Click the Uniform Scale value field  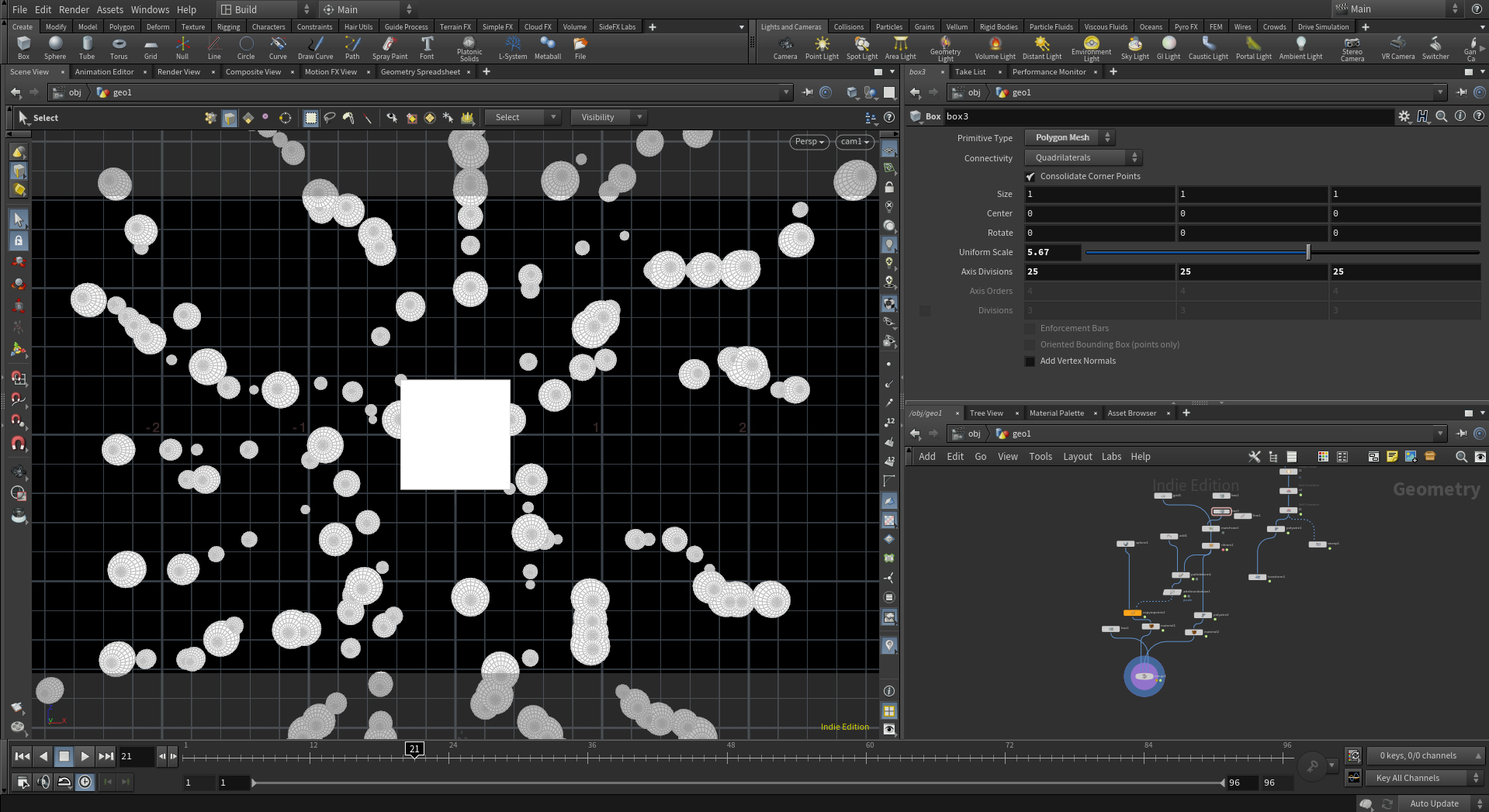click(1052, 252)
